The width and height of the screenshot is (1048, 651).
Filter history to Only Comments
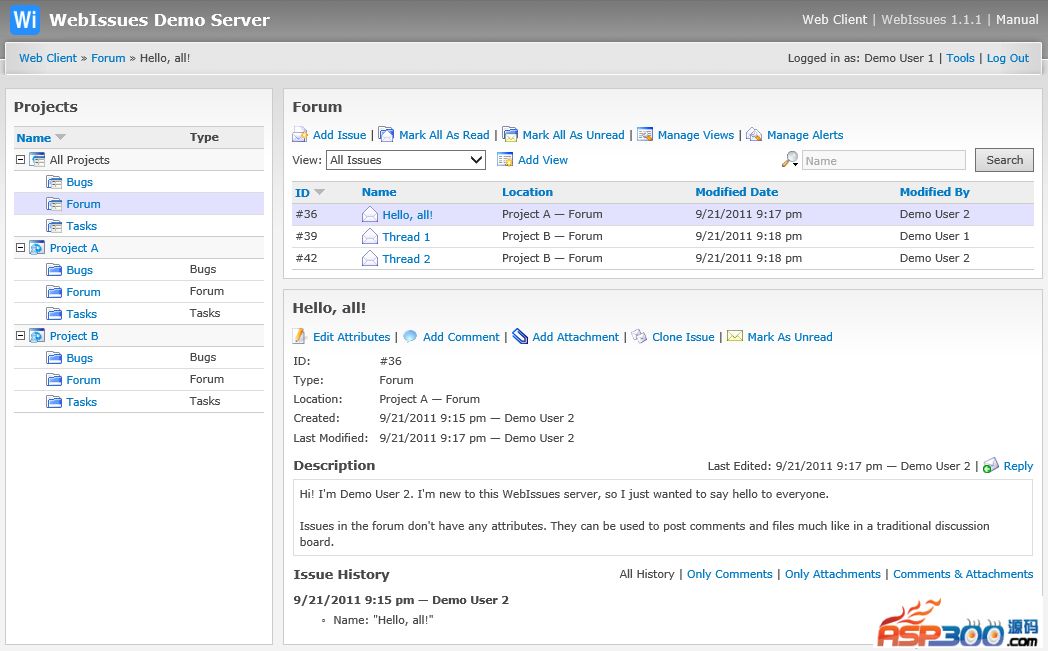tap(729, 574)
